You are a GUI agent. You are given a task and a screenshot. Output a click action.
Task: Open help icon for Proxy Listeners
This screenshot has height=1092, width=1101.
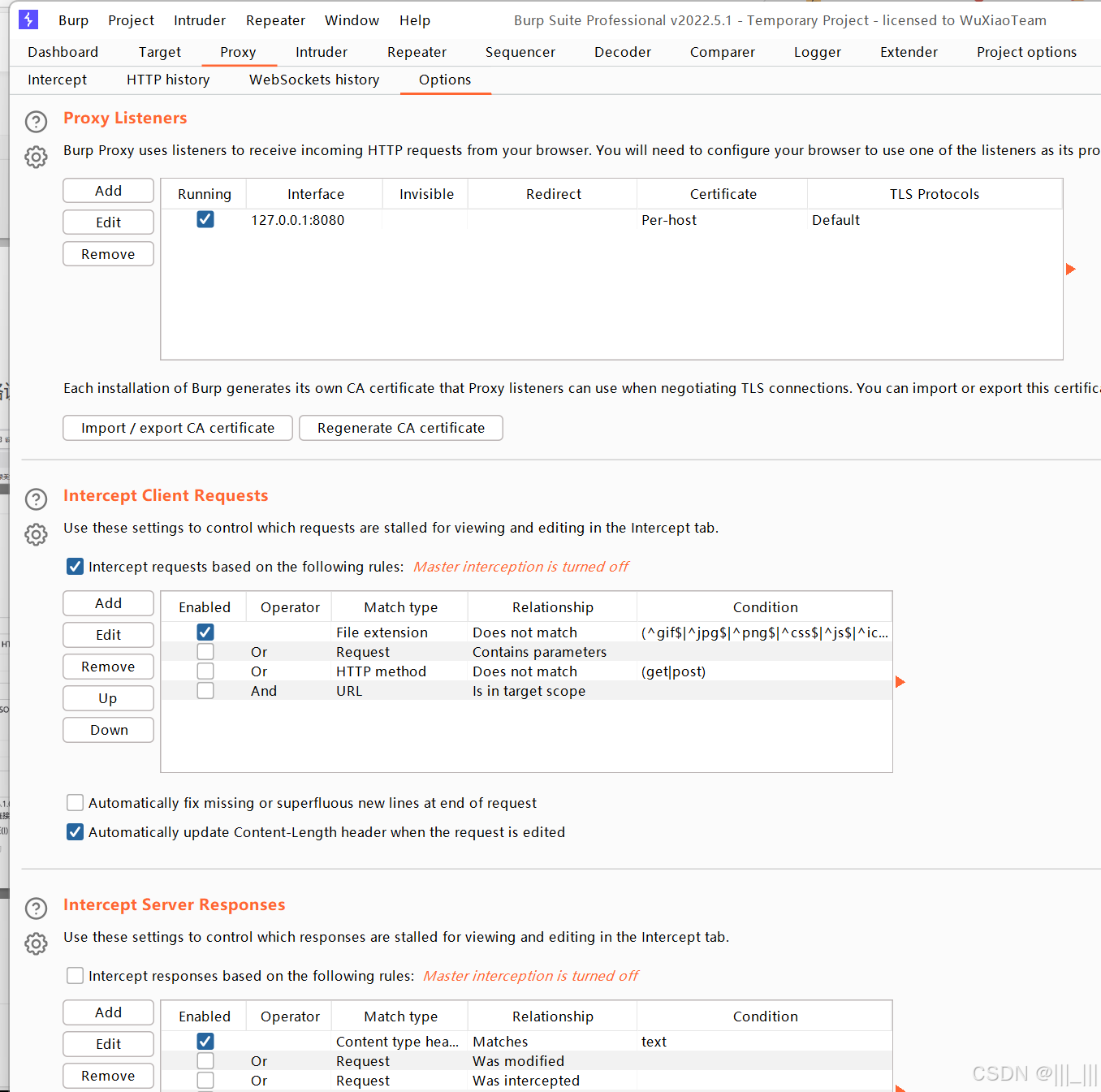(37, 122)
